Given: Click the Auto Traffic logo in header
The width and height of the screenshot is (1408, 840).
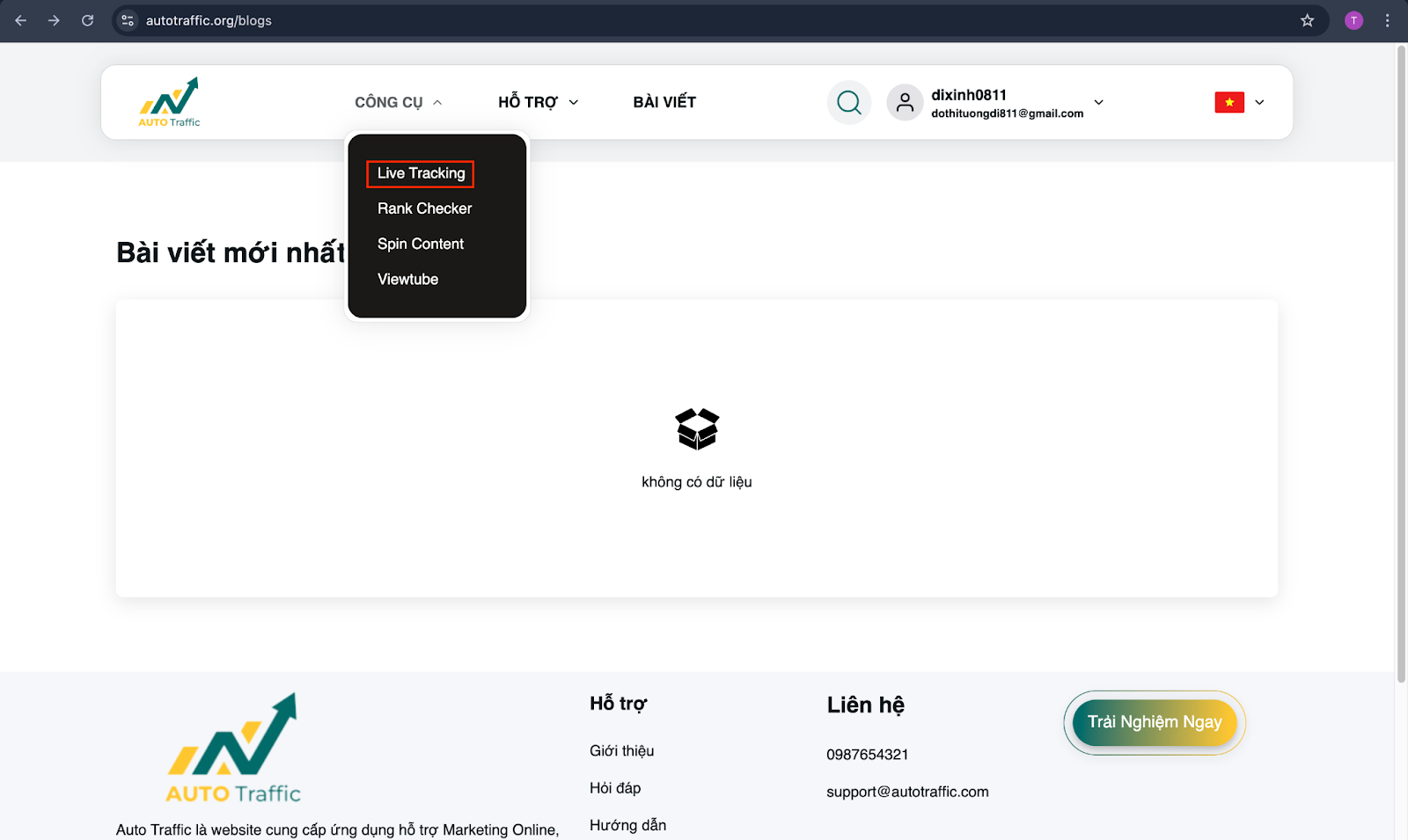Looking at the screenshot, I should click(x=169, y=102).
